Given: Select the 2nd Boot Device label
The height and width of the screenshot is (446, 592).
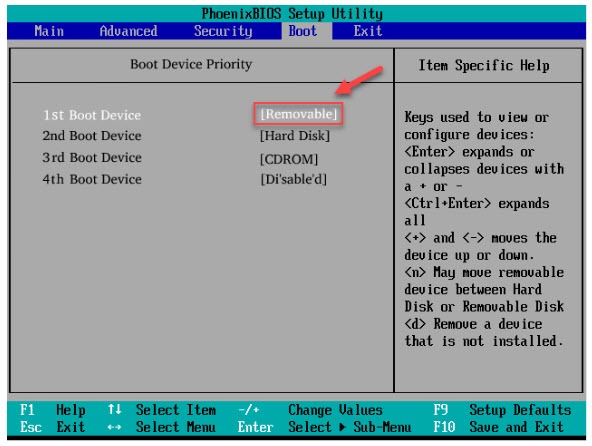Looking at the screenshot, I should (x=92, y=136).
